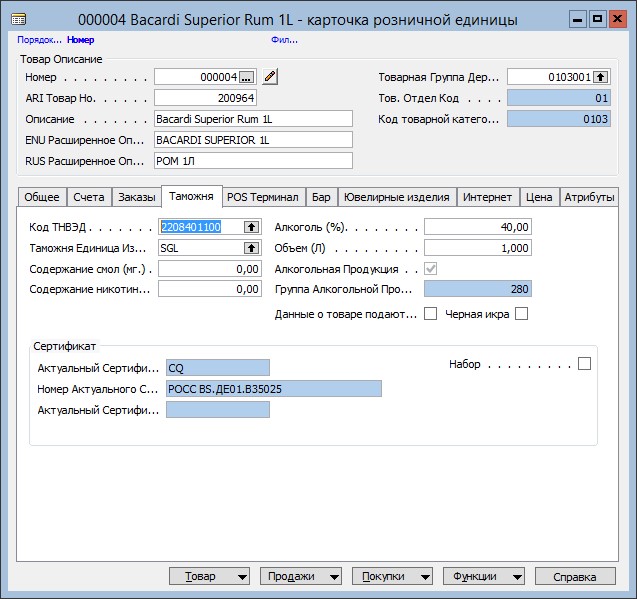
Task: Maximize the retail unit card window
Action: pos(598,19)
